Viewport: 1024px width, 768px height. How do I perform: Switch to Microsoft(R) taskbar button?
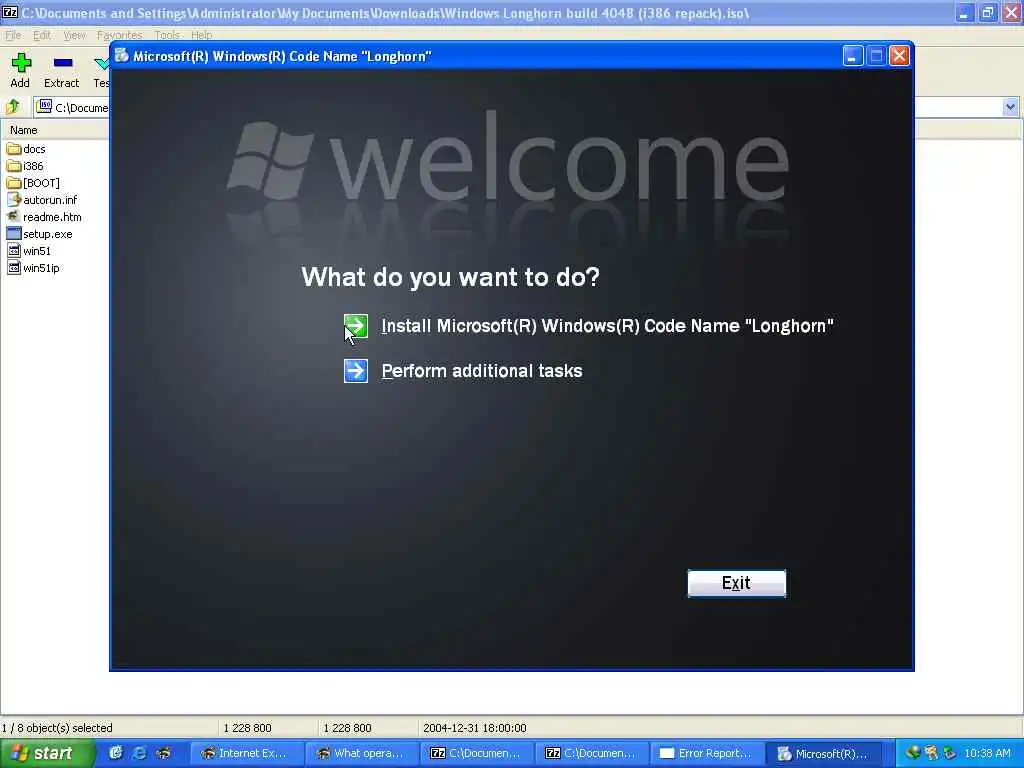tap(824, 754)
